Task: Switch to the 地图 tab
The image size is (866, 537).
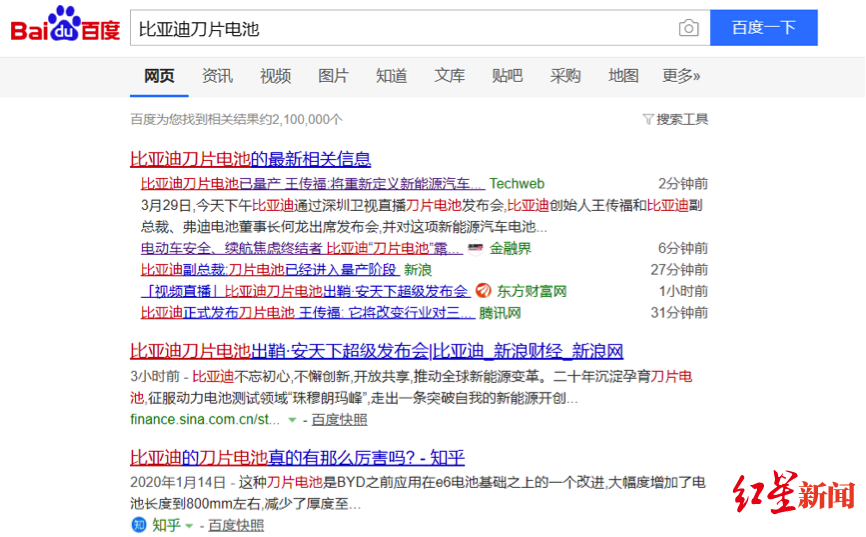Action: [623, 76]
